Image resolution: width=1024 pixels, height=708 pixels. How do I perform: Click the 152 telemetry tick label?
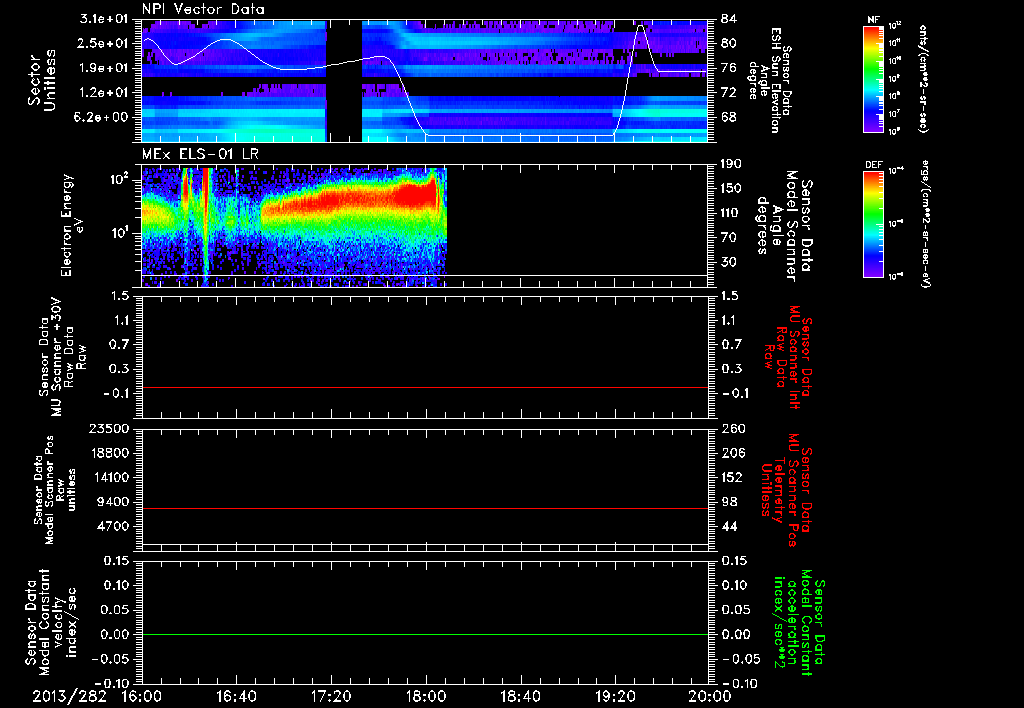click(x=731, y=477)
